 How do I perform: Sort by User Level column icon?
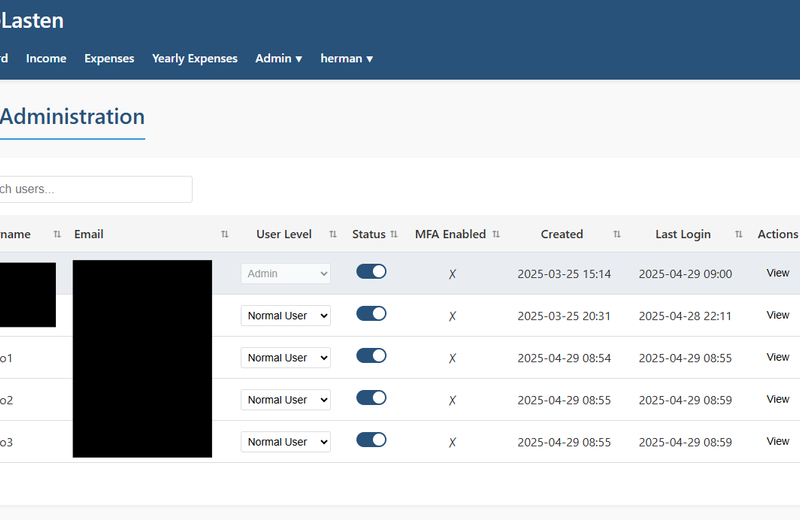click(x=333, y=234)
